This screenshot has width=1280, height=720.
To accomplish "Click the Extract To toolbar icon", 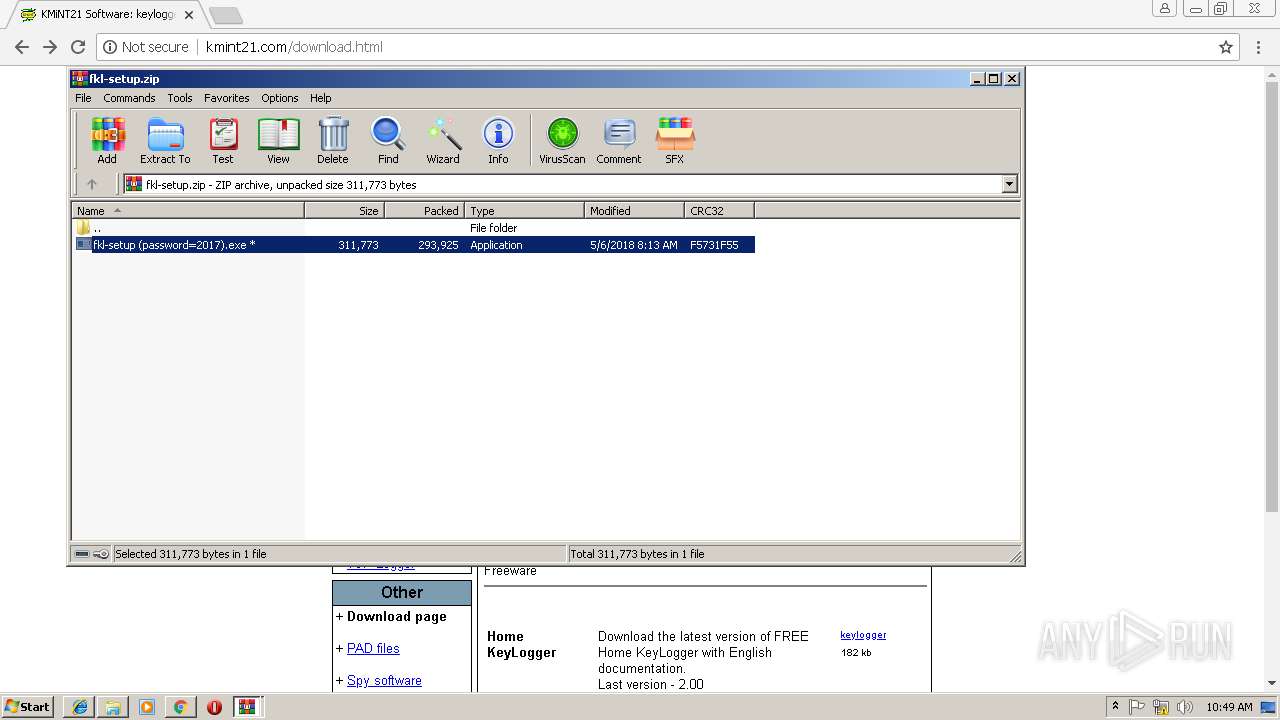I will [x=165, y=140].
